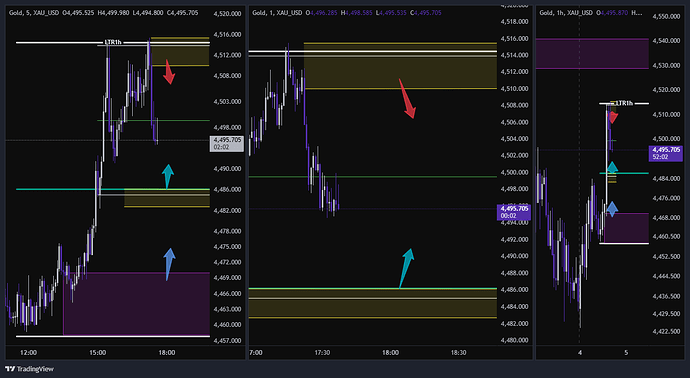Click the purple price label showing countdown 00:02
The image size is (690, 378).
514,212
